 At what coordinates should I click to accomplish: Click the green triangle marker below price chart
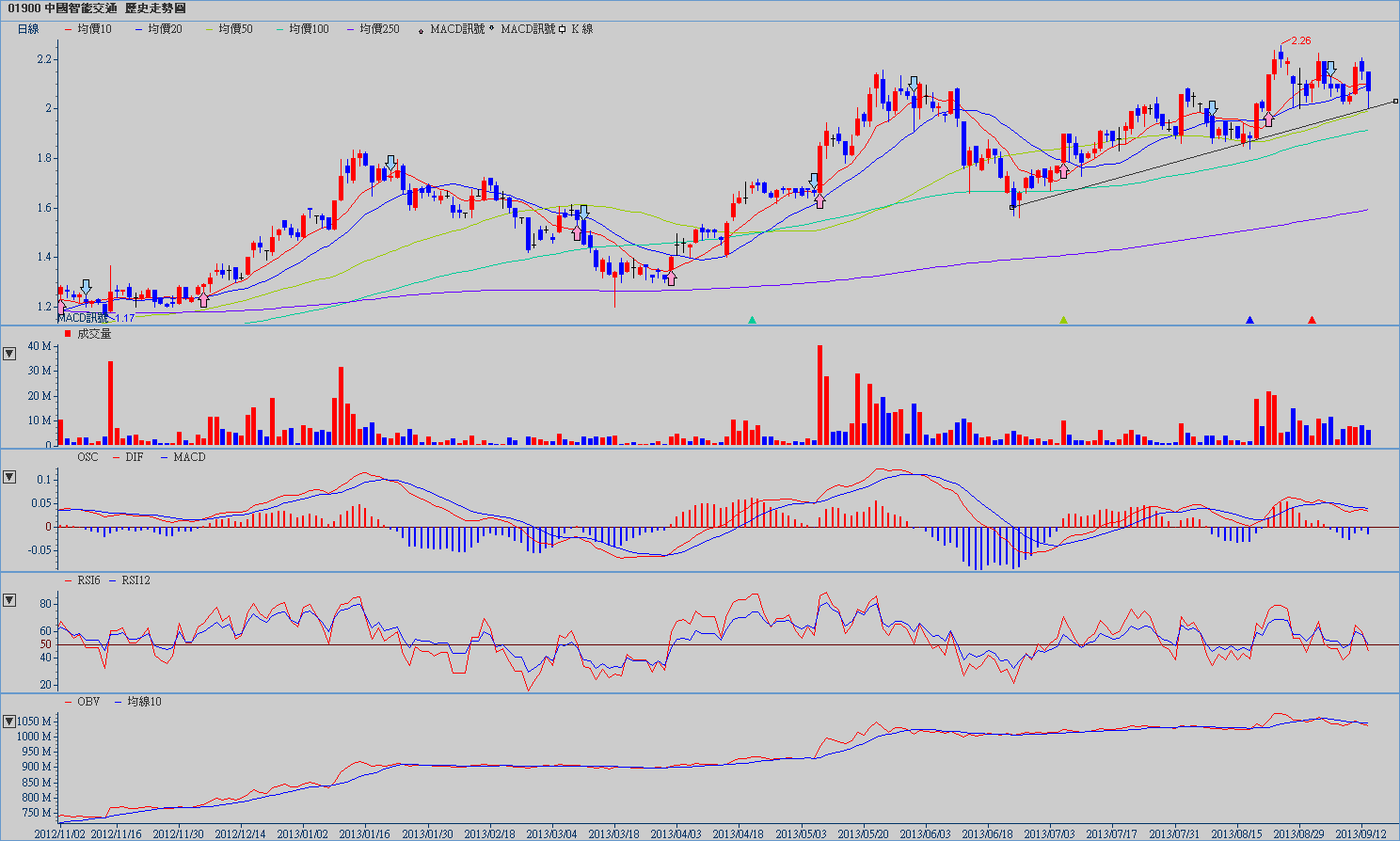[752, 320]
